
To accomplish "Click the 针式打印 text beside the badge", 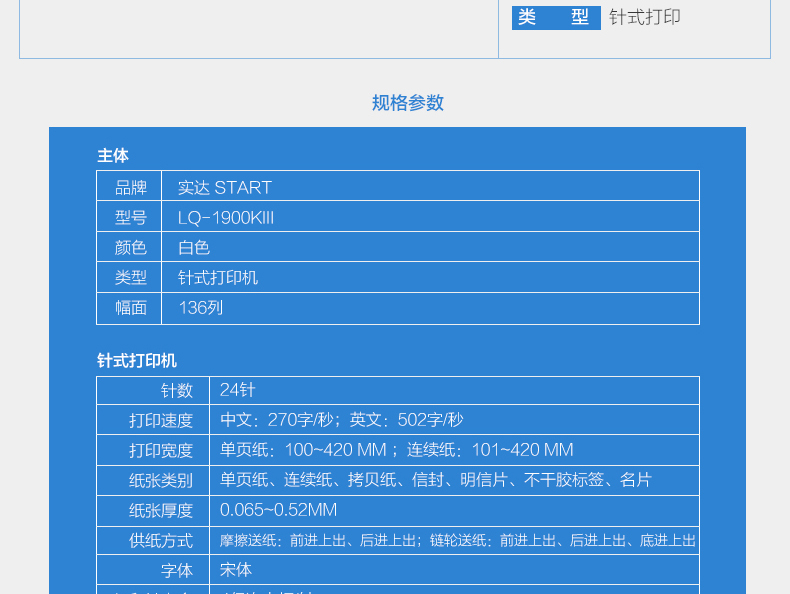I will click(x=645, y=18).
